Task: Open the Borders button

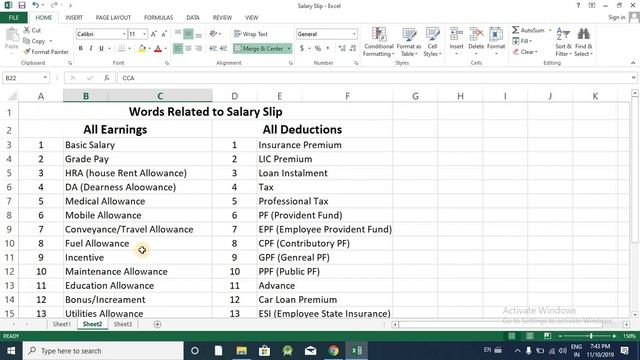Action: (121, 49)
